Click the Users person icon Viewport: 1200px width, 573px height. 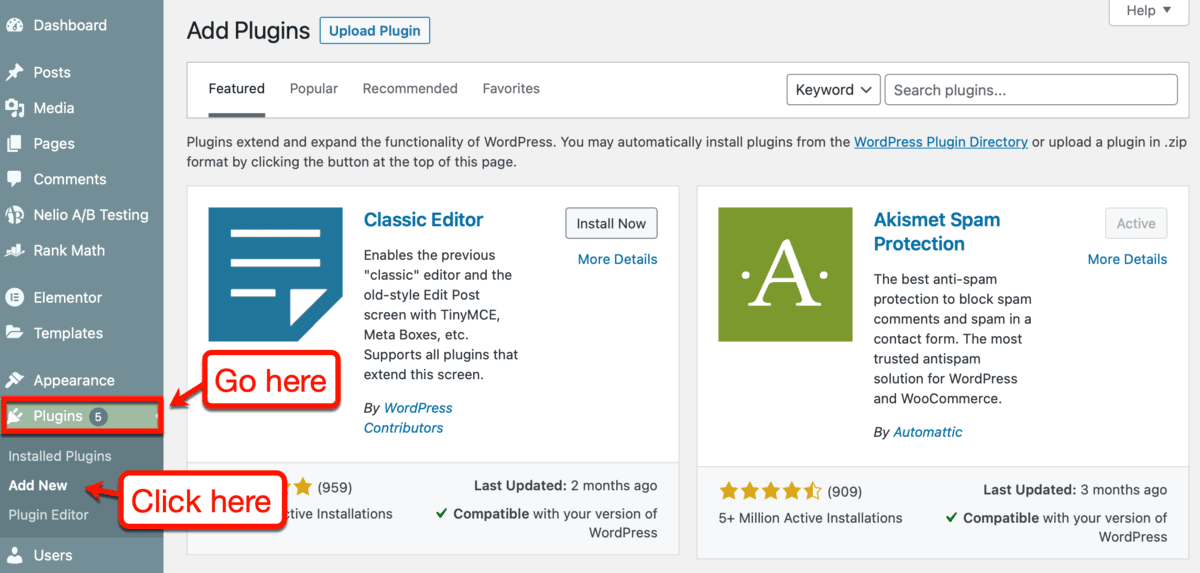click(x=14, y=555)
